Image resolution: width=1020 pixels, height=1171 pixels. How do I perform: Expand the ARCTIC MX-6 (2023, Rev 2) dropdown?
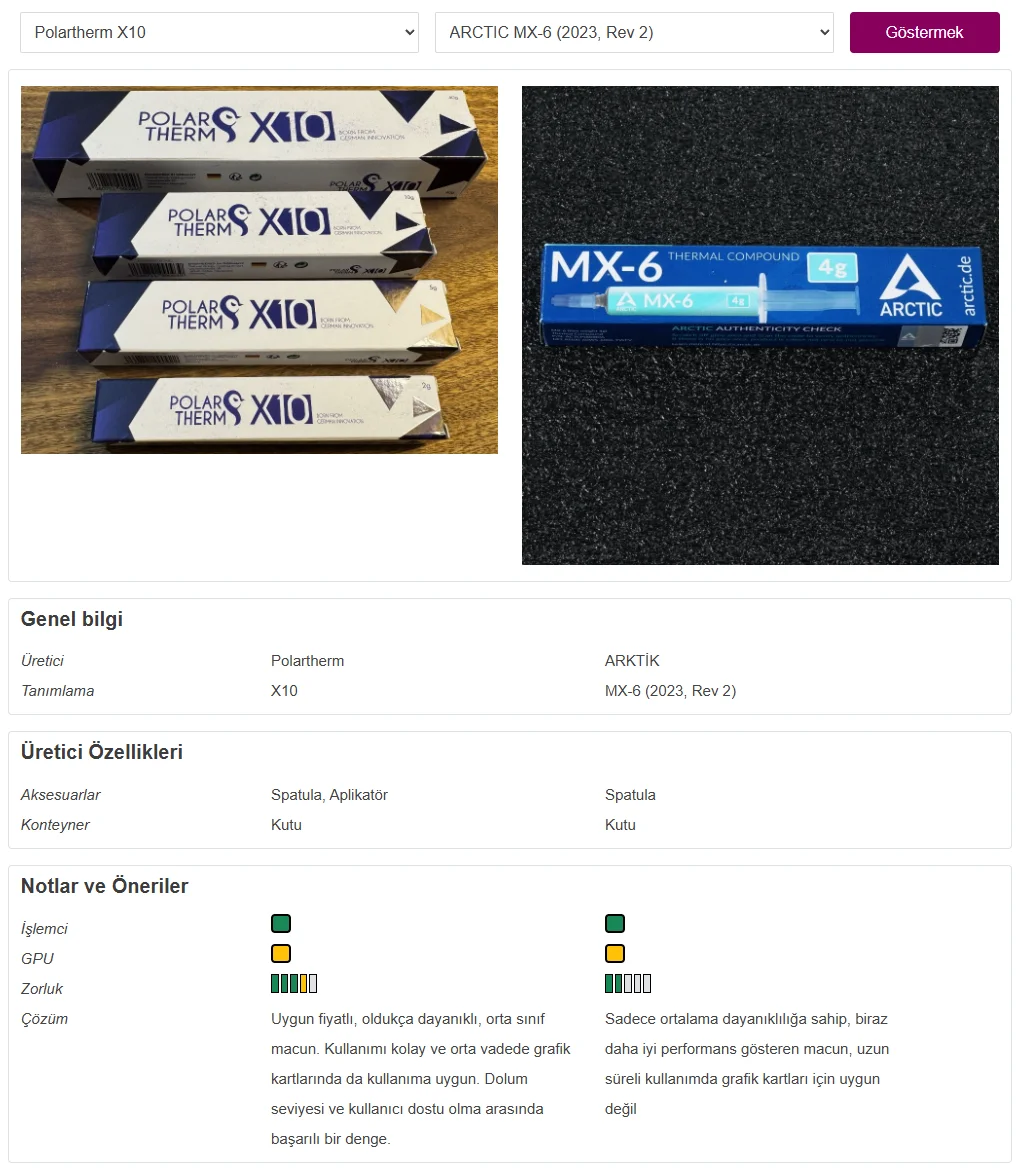(x=634, y=32)
